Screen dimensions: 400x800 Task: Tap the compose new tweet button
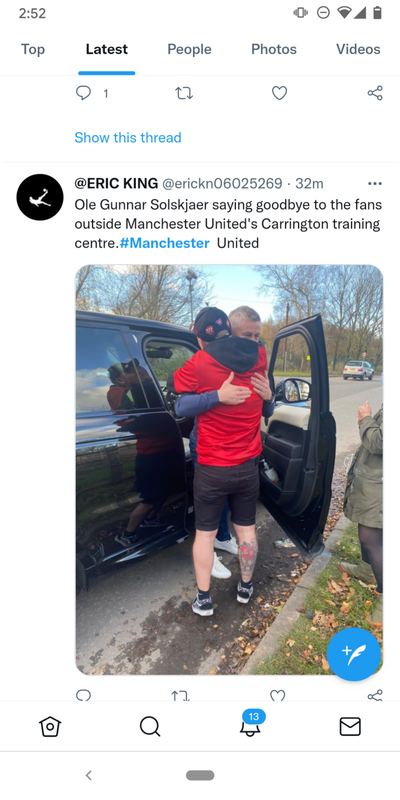(354, 654)
